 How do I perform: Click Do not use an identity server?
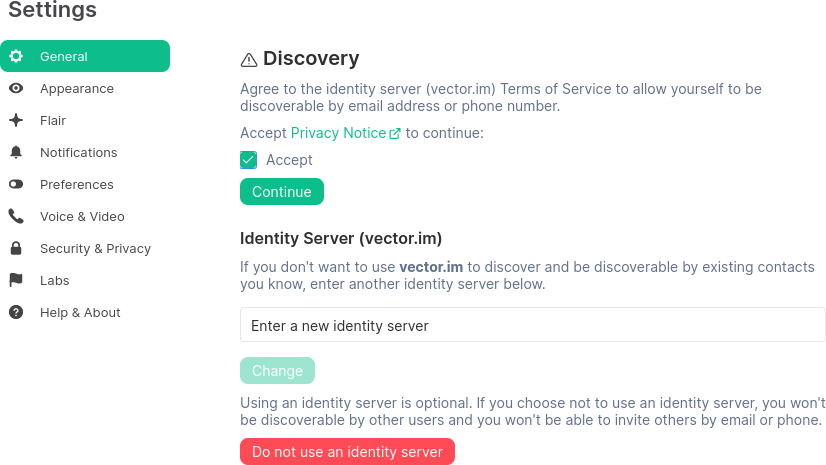[347, 452]
